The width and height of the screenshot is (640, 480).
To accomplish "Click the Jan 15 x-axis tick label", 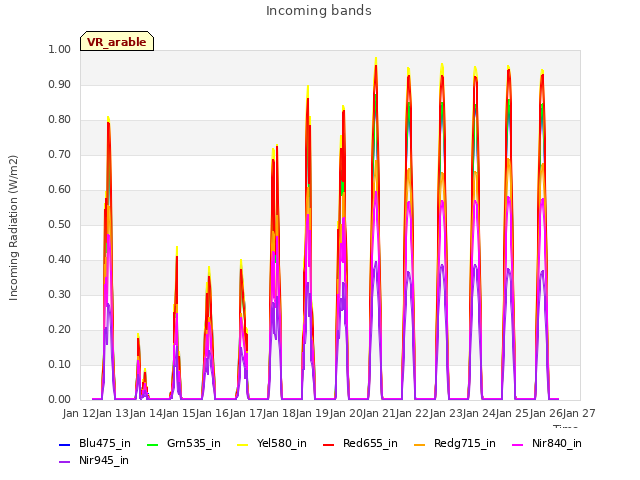I will 179,413.
